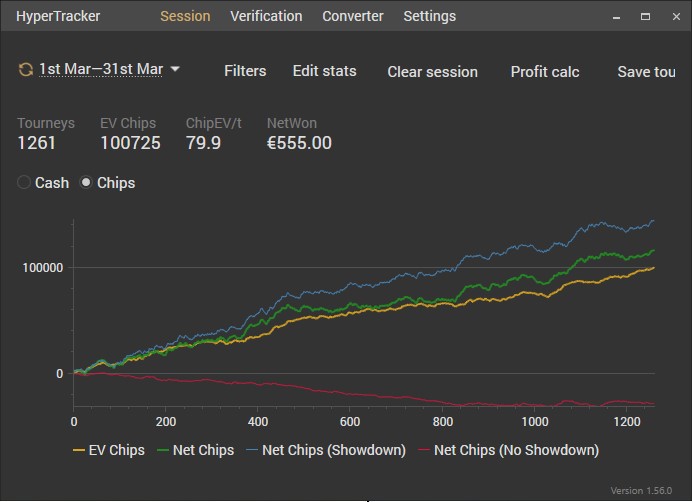692x502 pixels.
Task: Click the Filters button
Action: click(x=245, y=71)
